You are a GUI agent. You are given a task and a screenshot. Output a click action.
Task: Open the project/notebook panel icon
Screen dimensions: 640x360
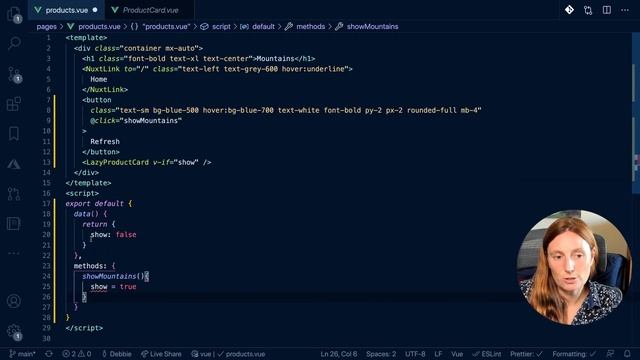tap(14, 223)
